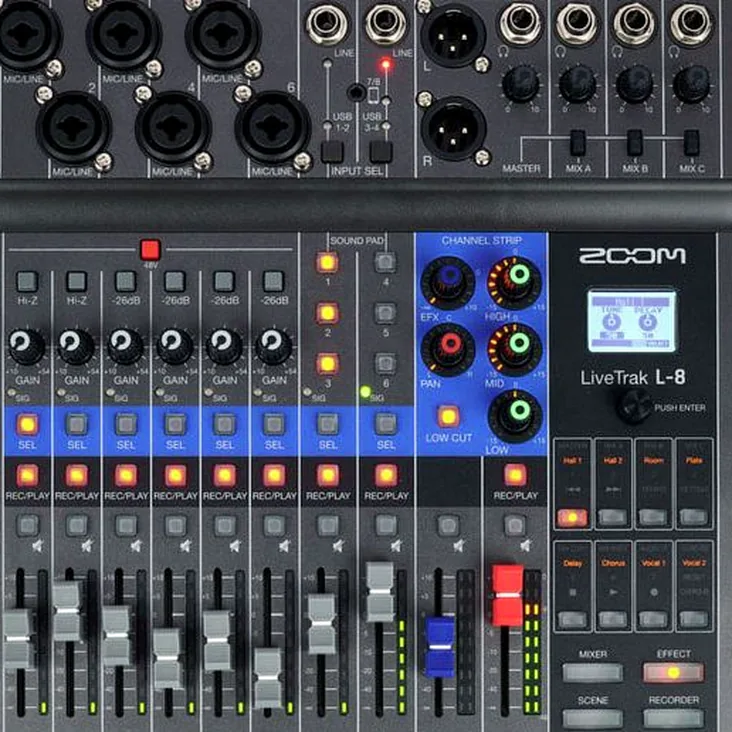Adjust the MASTER headphone volume knob

(521, 84)
